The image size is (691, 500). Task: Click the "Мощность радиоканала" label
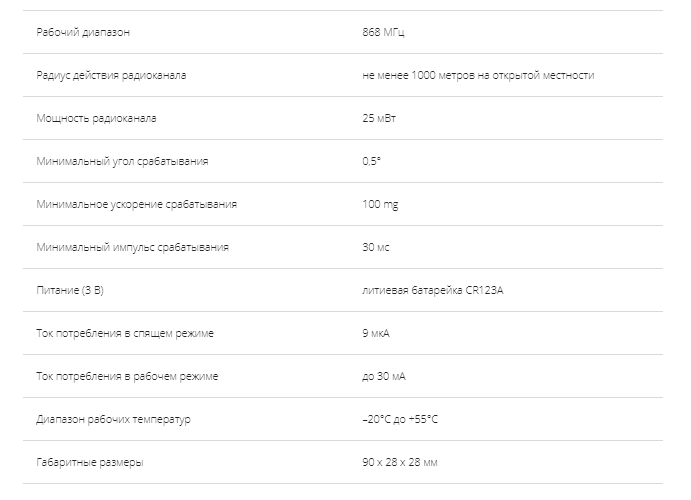(x=96, y=118)
